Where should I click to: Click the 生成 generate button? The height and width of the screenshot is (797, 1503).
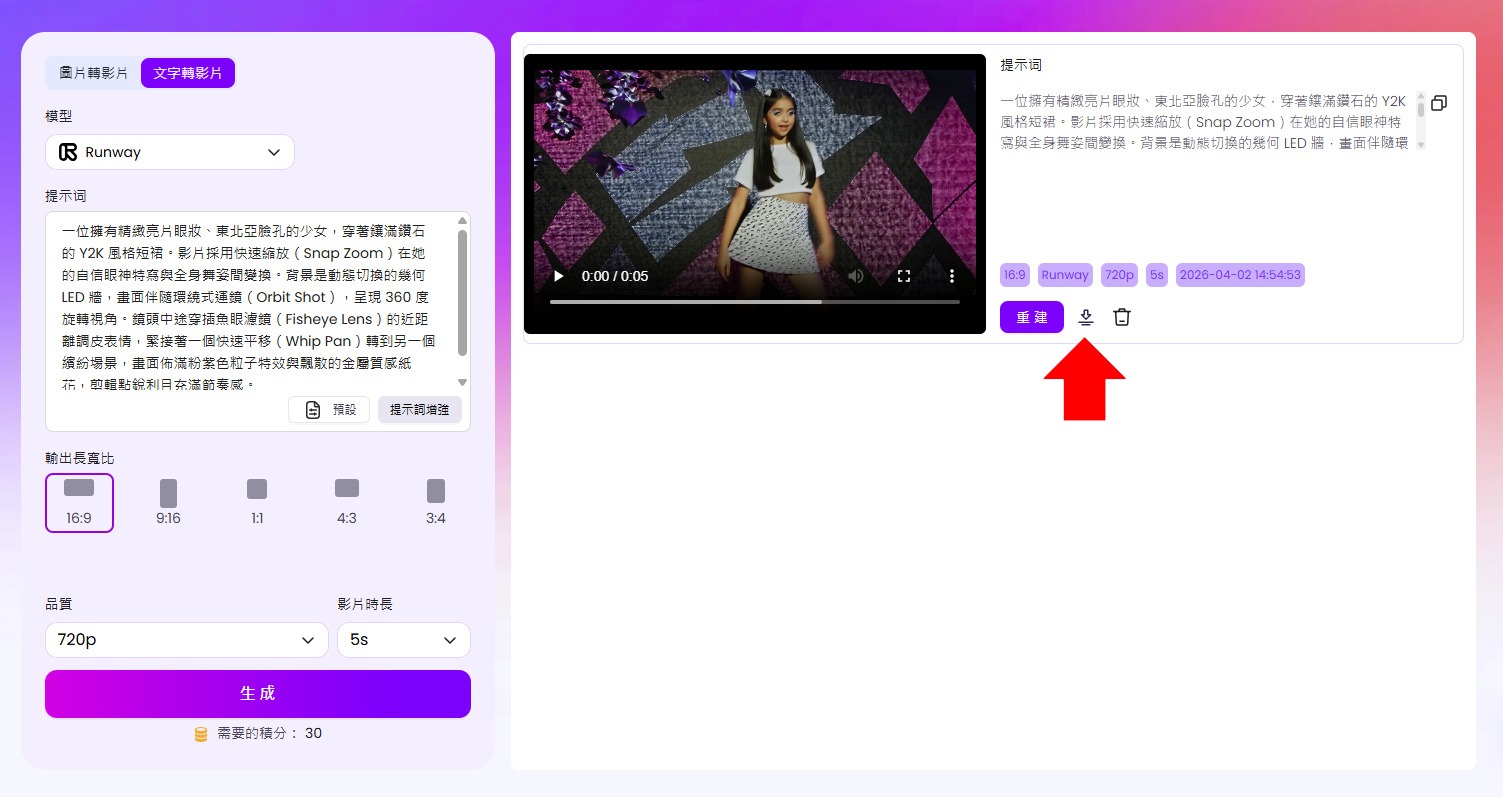pos(257,693)
